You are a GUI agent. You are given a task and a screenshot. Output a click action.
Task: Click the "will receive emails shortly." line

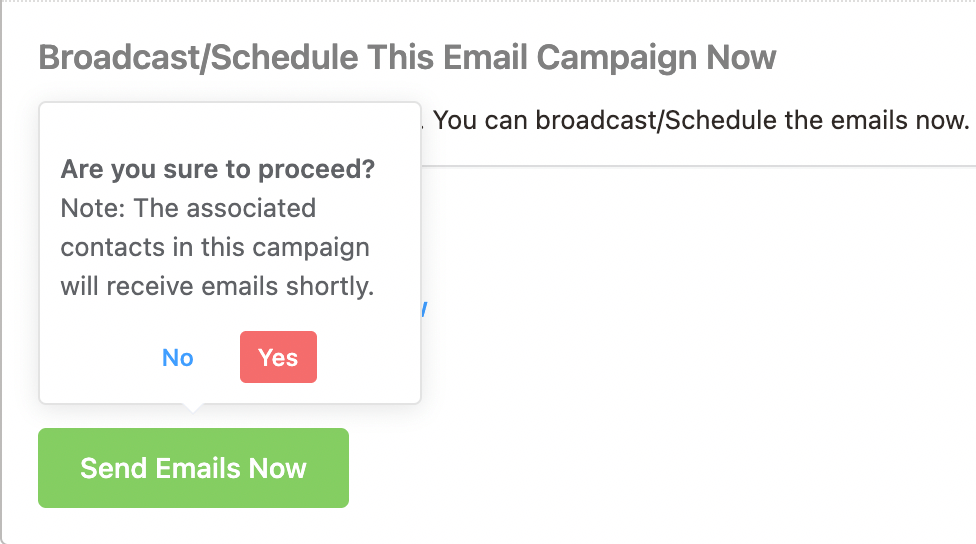217,286
